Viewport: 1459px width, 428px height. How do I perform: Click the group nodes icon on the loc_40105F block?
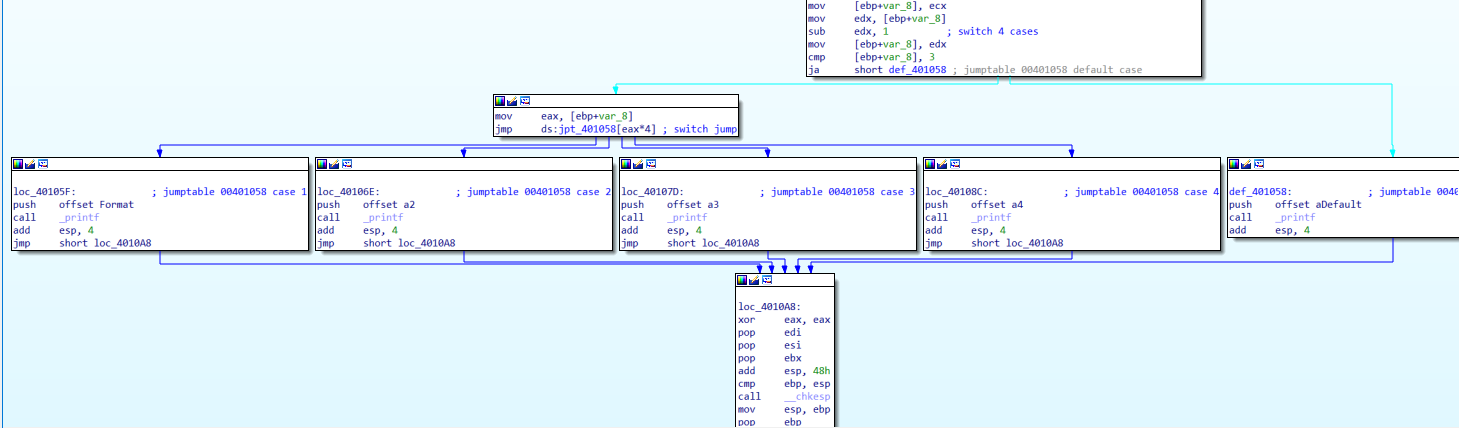[x=43, y=163]
